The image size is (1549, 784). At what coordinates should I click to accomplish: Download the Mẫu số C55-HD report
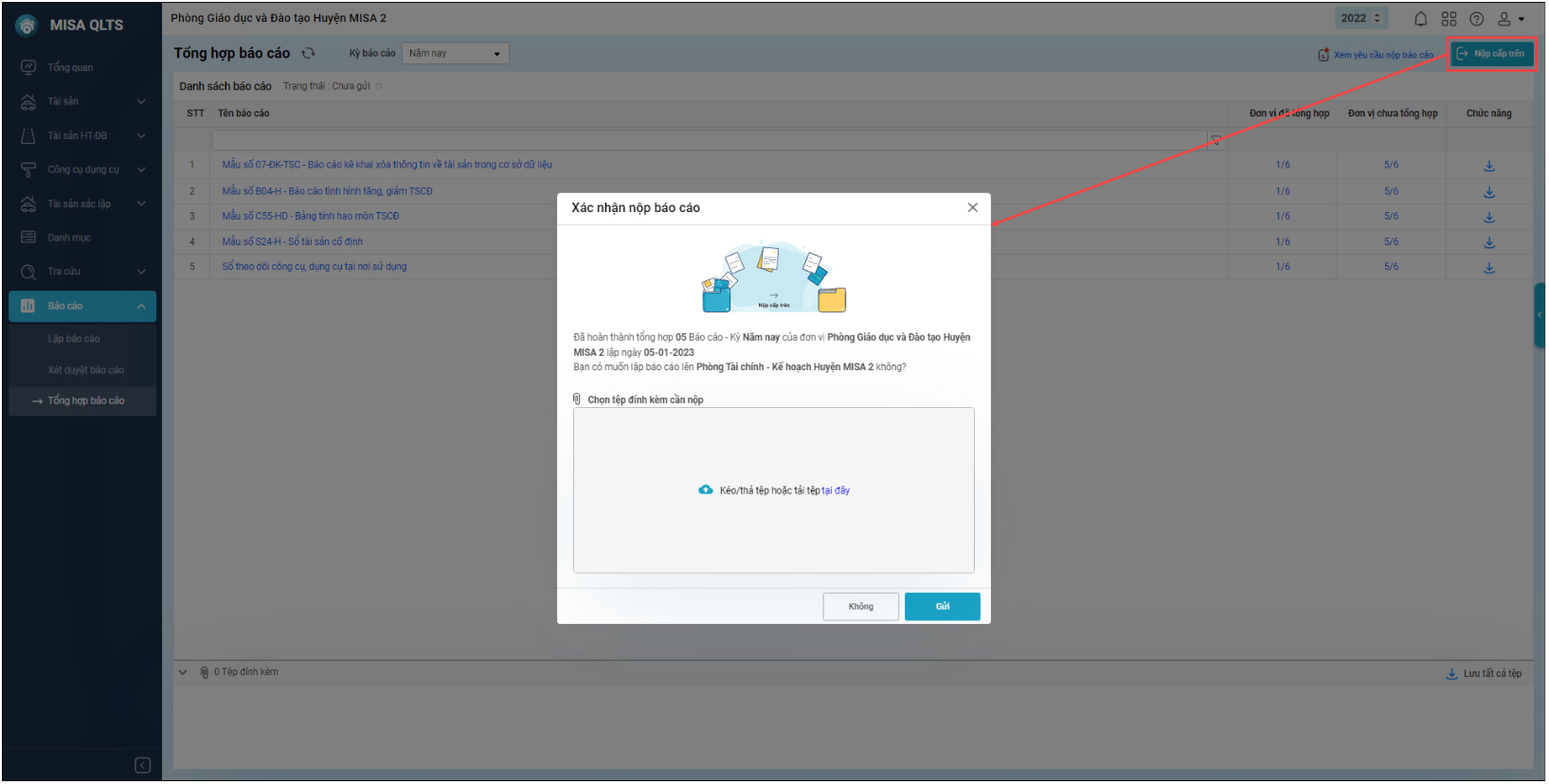[1489, 217]
